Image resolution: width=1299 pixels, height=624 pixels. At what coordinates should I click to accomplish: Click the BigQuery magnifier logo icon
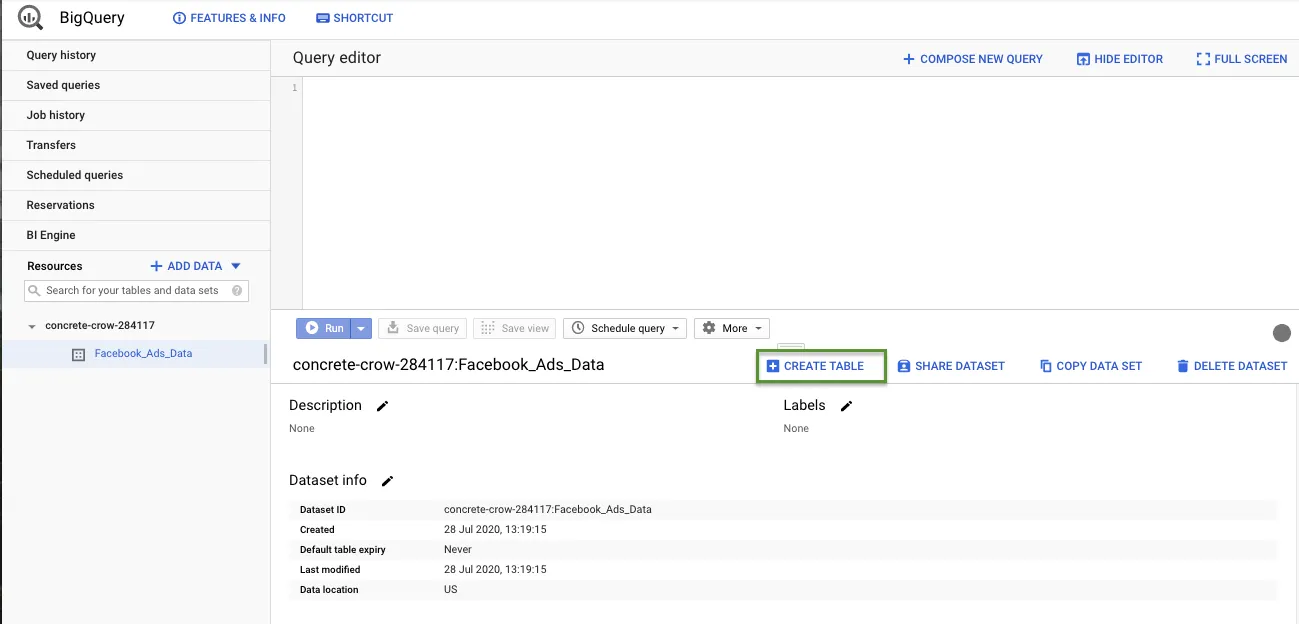click(30, 18)
